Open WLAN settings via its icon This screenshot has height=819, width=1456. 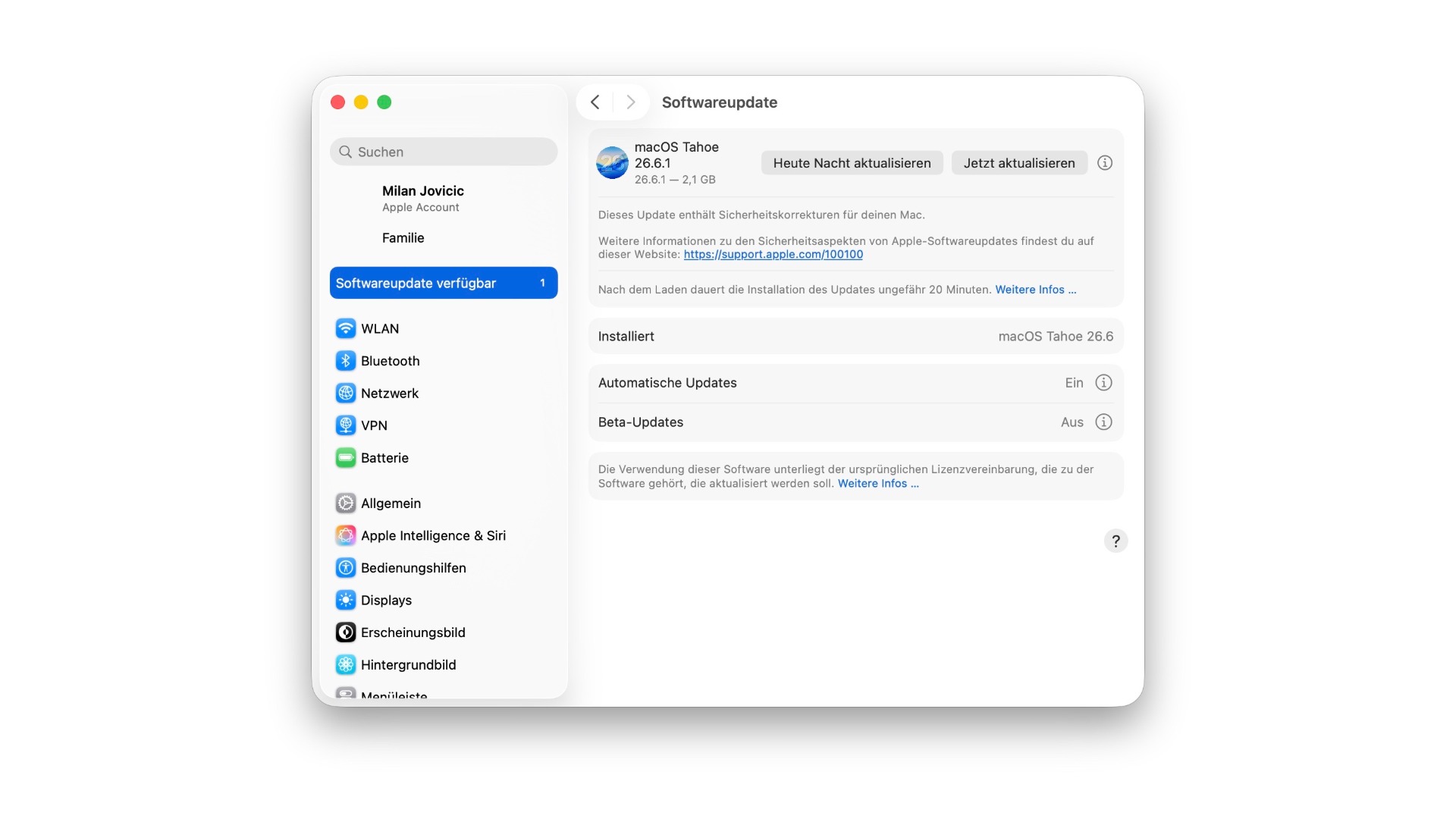[x=346, y=328]
